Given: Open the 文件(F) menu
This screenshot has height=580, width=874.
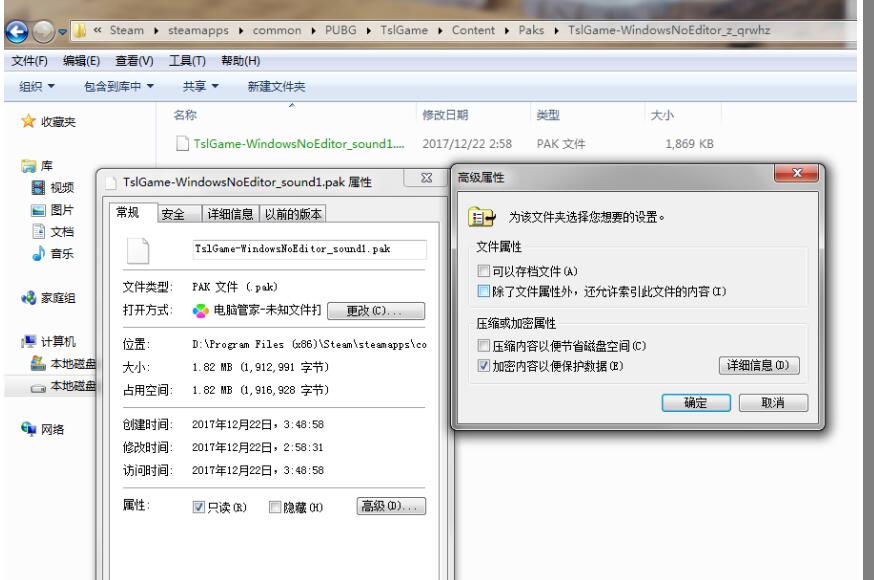Looking at the screenshot, I should click(x=30, y=61).
